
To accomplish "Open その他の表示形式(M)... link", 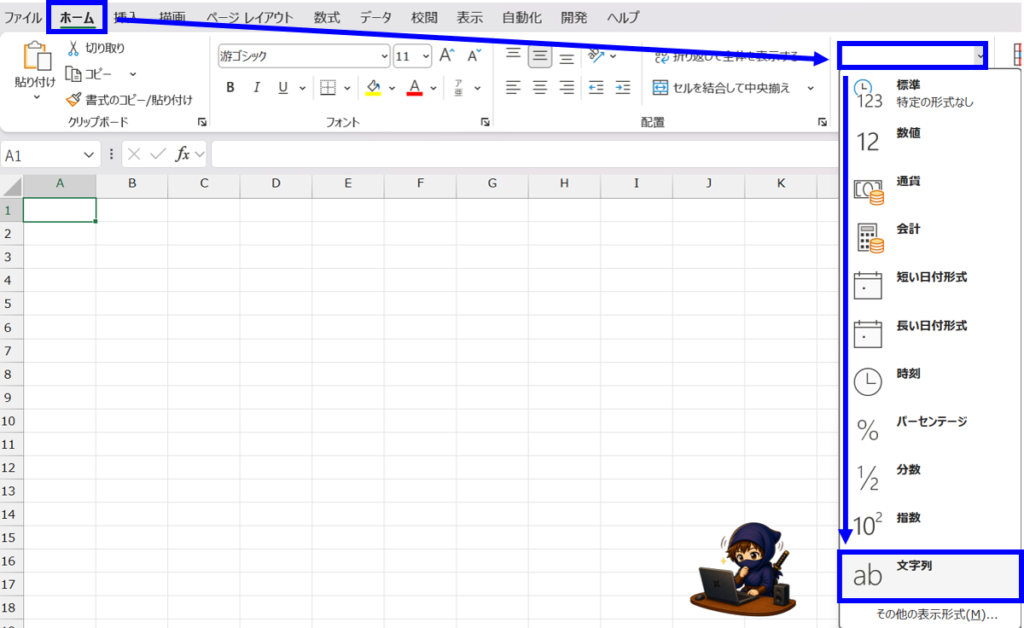I will pyautogui.click(x=936, y=614).
